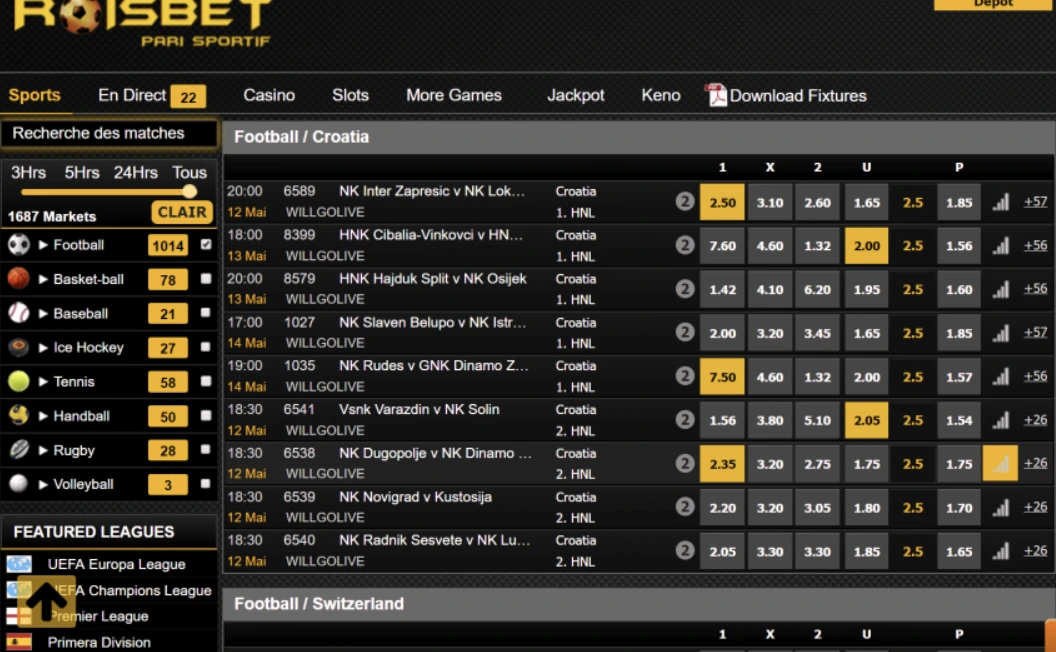The width and height of the screenshot is (1056, 652).
Task: Click the Recherche des matches search field
Action: pos(108,133)
